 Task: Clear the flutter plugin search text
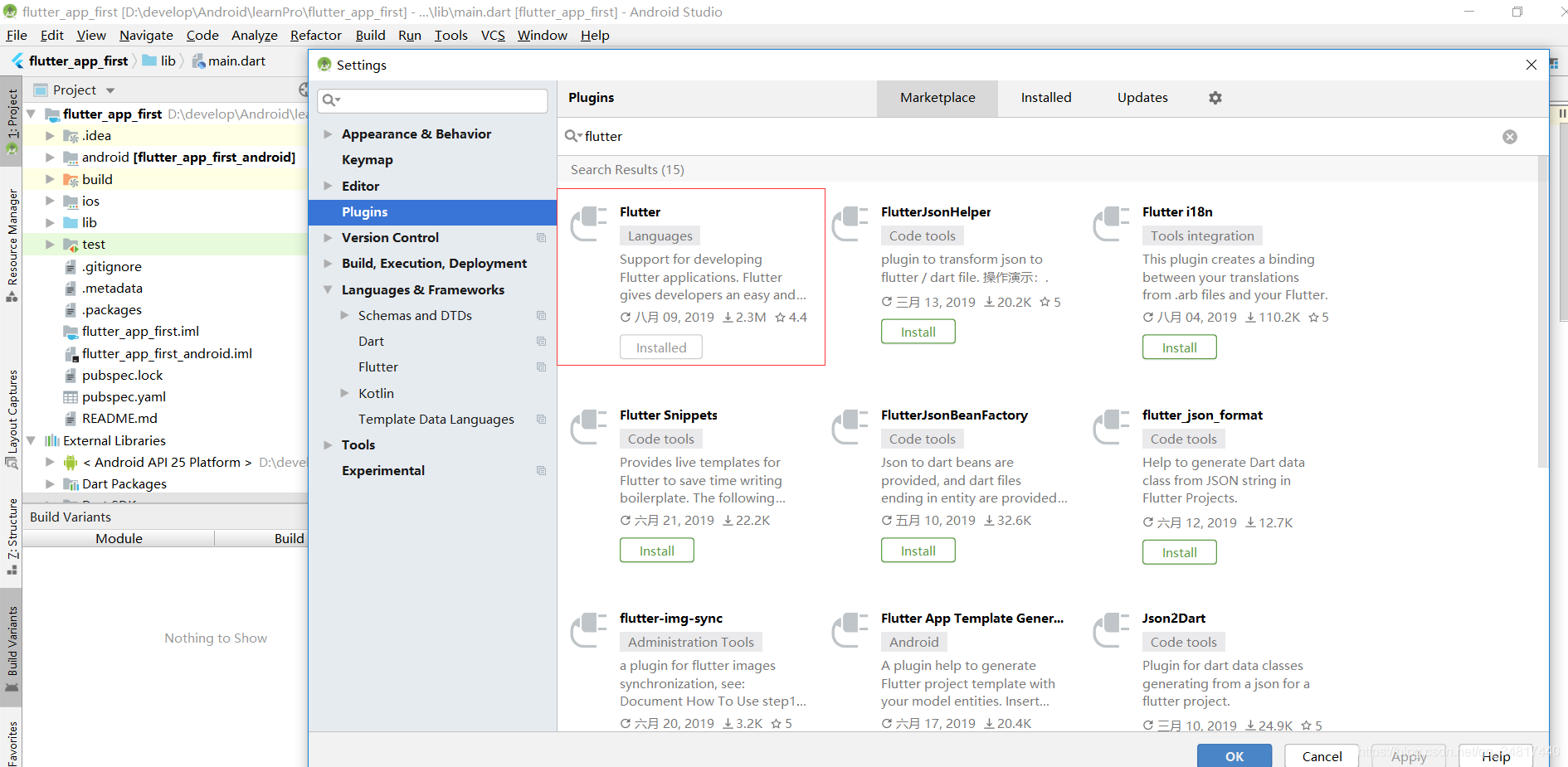(x=1510, y=137)
